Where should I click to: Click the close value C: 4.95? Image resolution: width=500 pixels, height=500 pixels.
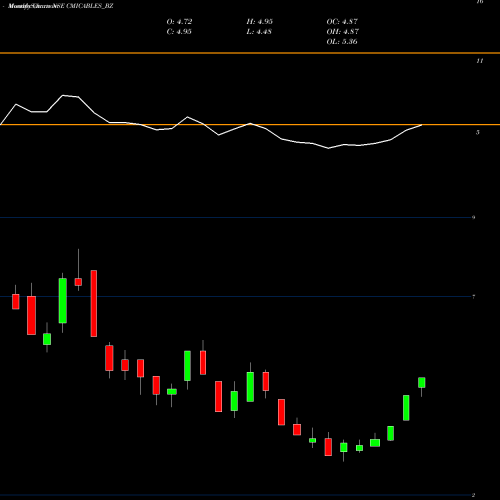click(x=179, y=32)
